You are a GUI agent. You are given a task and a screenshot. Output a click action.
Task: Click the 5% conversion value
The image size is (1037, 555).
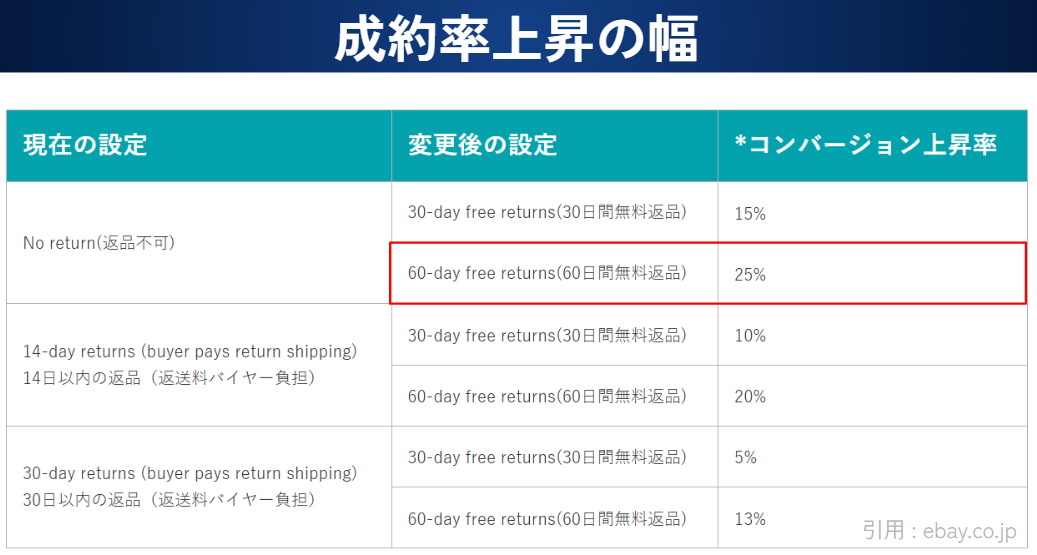746,458
